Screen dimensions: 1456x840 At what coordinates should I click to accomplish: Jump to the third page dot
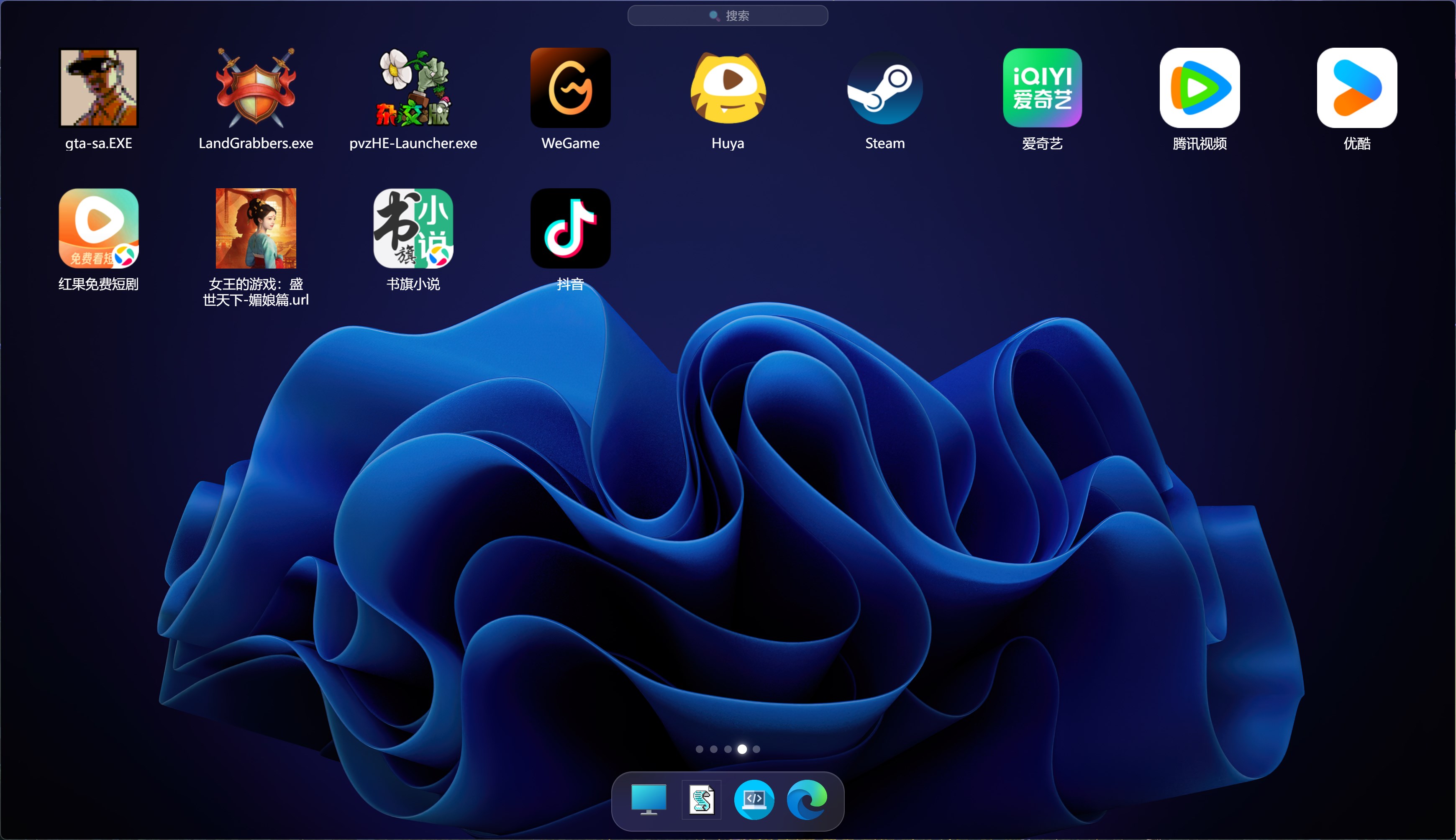(728, 749)
